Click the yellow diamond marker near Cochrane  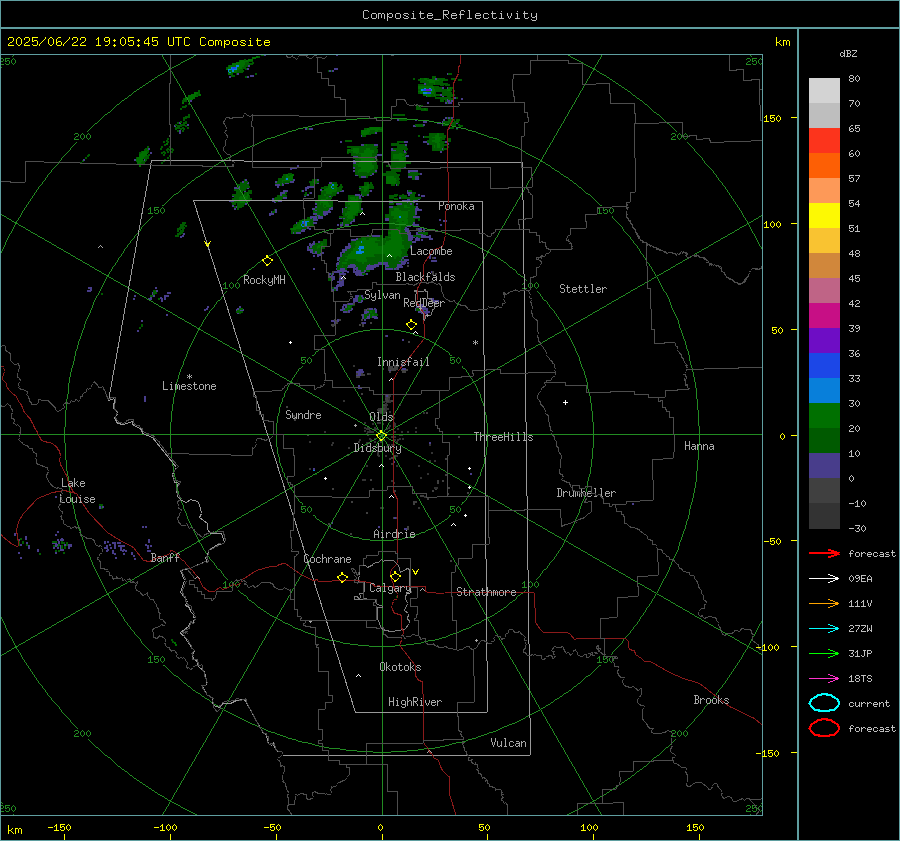pyautogui.click(x=343, y=578)
